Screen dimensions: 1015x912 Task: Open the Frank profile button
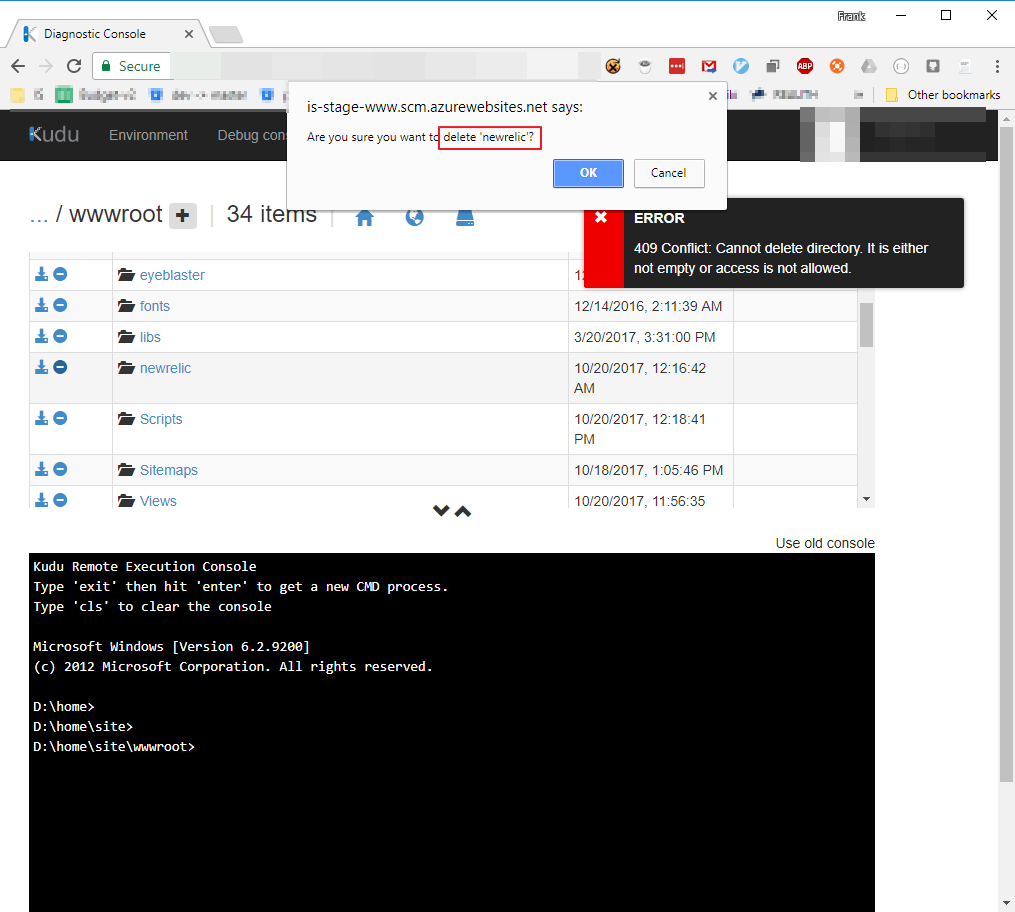pos(851,16)
